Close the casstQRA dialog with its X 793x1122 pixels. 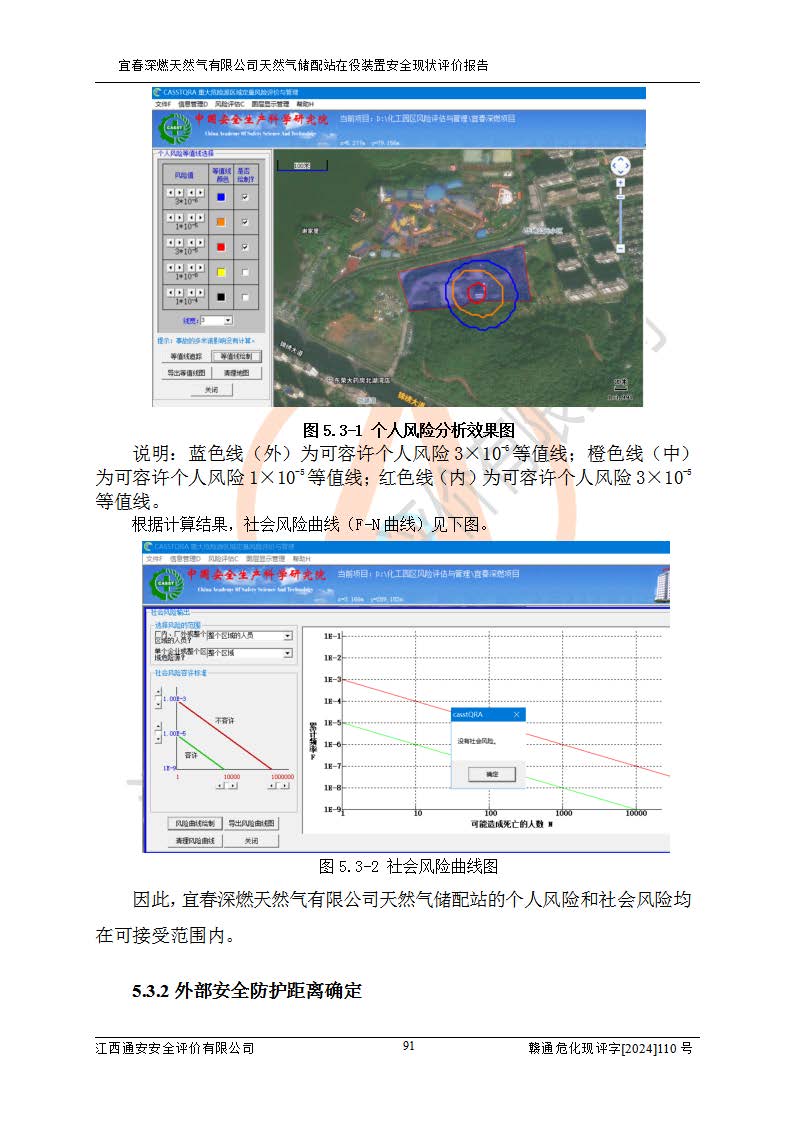(x=516, y=715)
